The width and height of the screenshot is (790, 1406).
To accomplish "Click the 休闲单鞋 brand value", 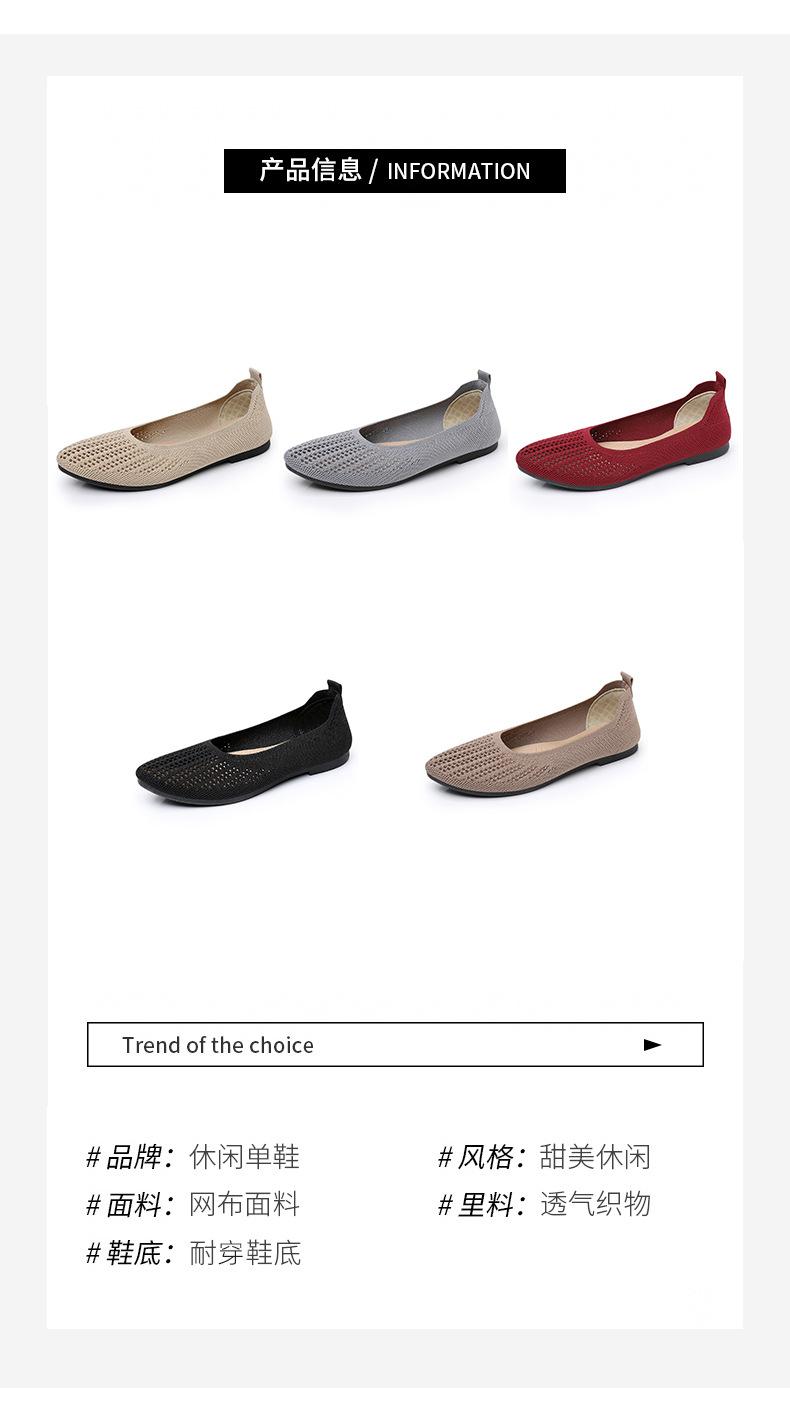I will pos(245,1158).
